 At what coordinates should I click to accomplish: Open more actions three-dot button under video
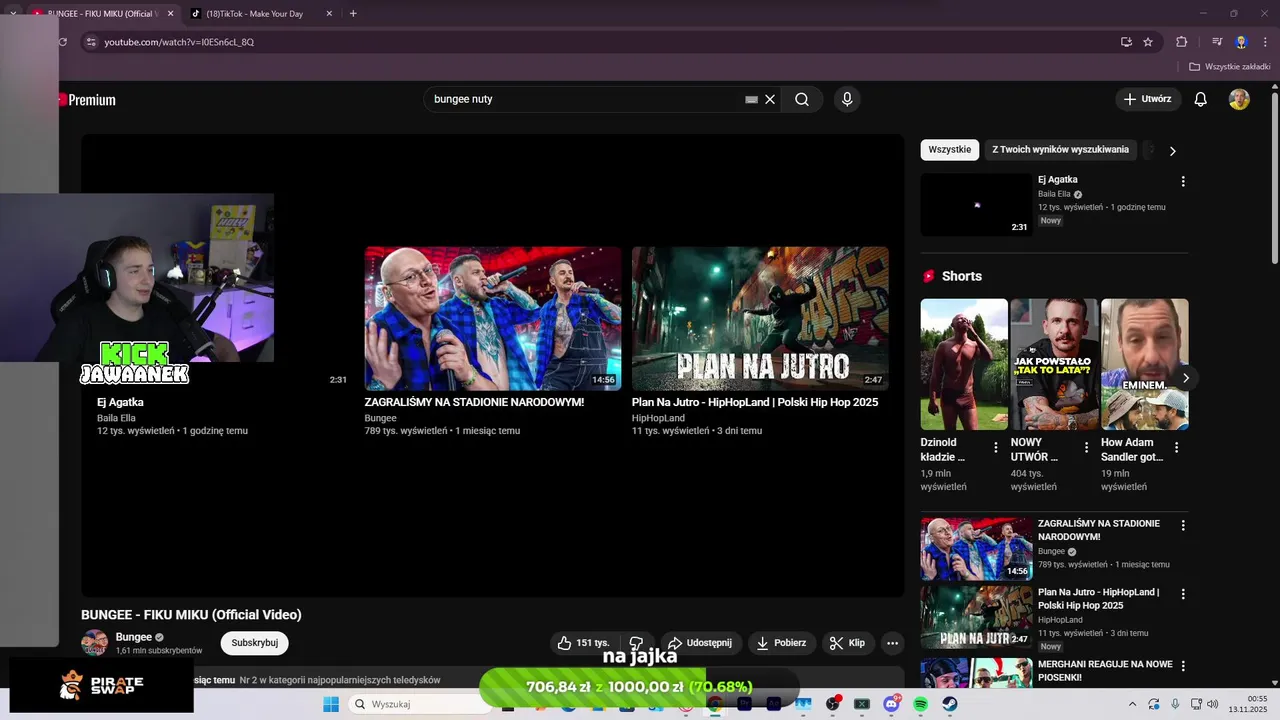pyautogui.click(x=893, y=643)
